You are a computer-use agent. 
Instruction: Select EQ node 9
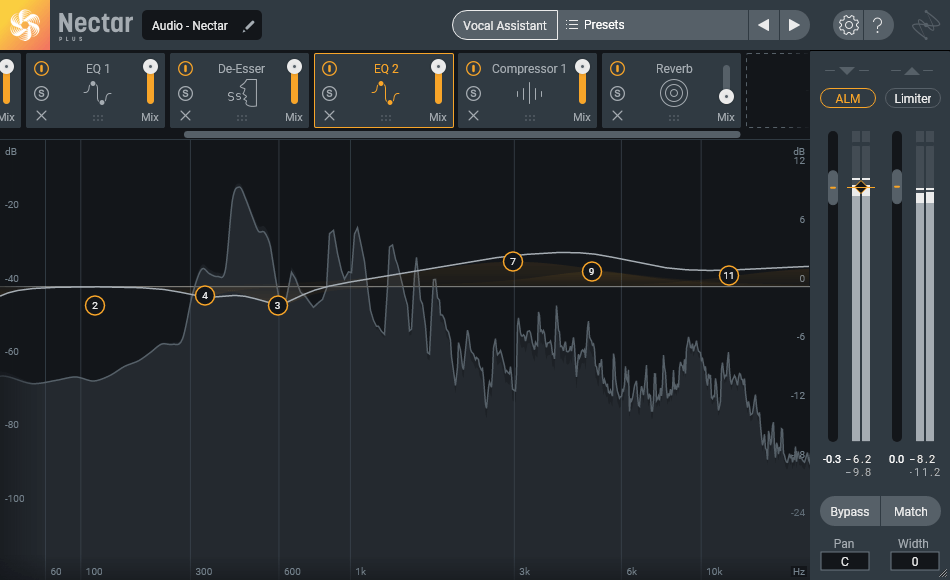(591, 272)
